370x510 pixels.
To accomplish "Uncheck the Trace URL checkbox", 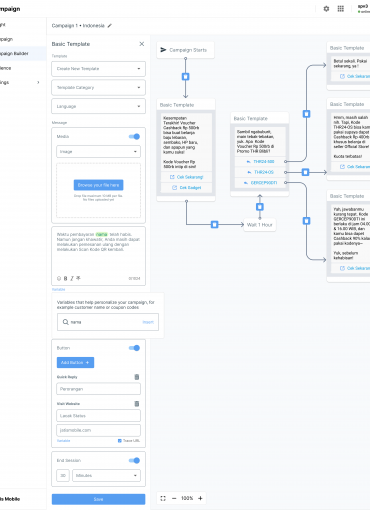I will (x=120, y=441).
